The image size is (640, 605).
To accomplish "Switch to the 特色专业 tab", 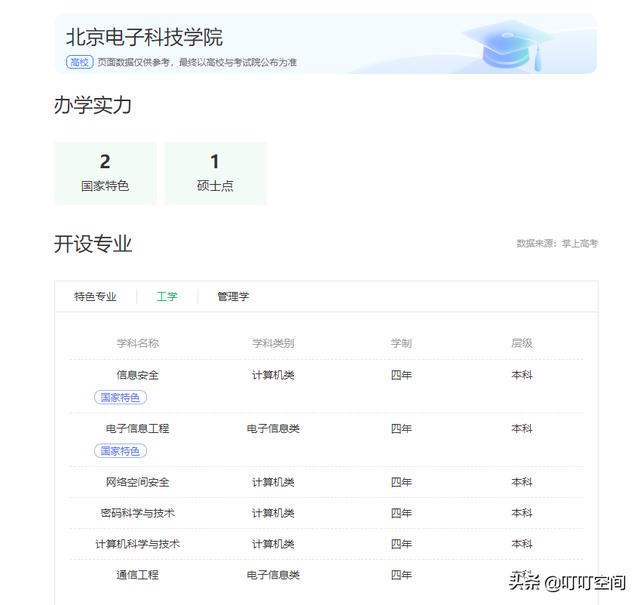I will tap(95, 296).
